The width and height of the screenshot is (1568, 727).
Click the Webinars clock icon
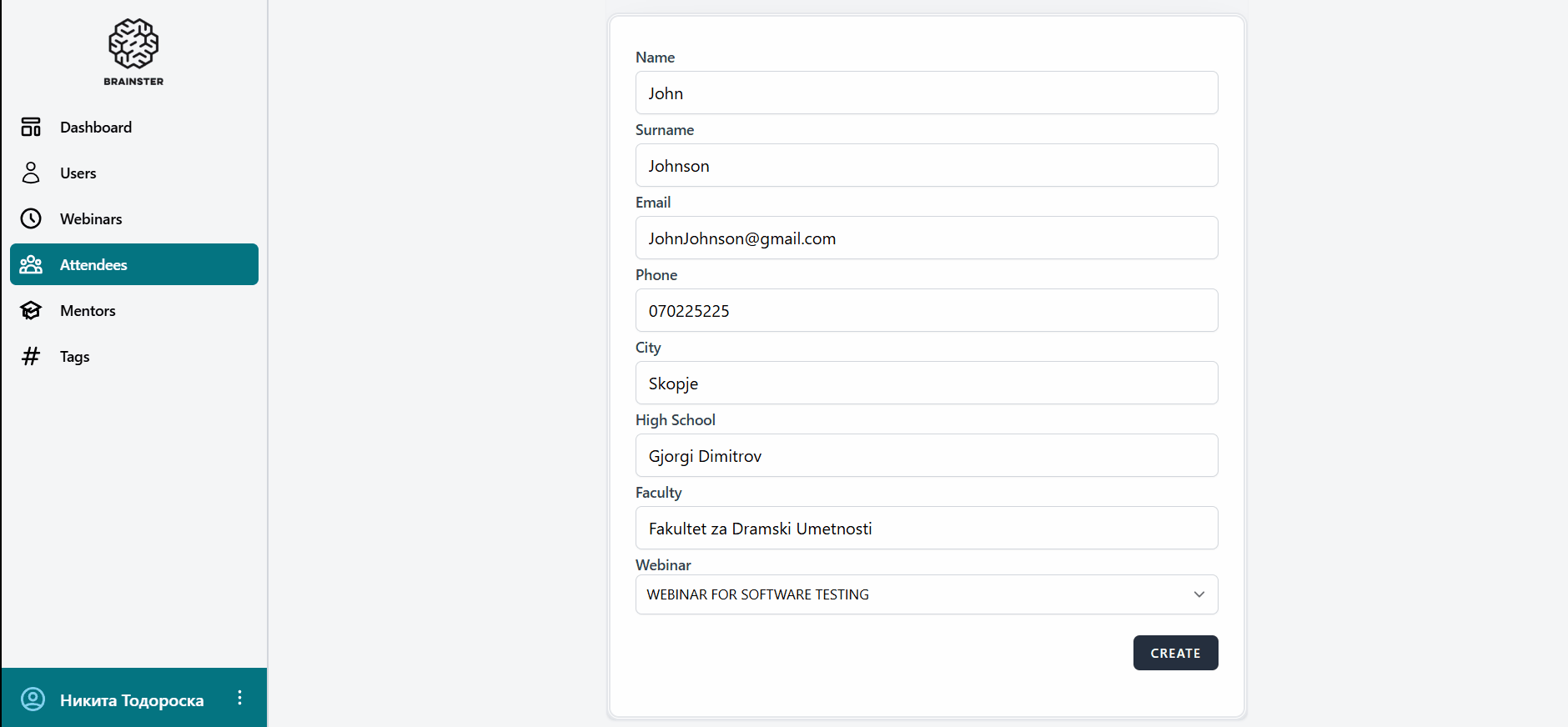click(31, 218)
